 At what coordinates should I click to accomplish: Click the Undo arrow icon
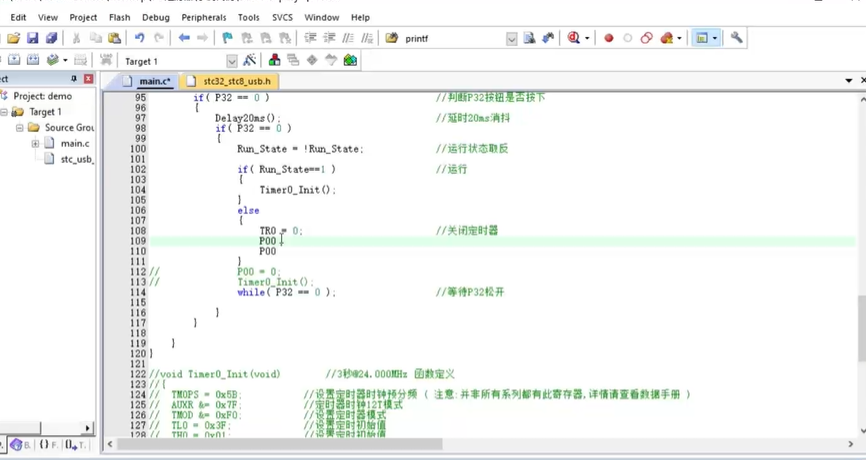(139, 38)
